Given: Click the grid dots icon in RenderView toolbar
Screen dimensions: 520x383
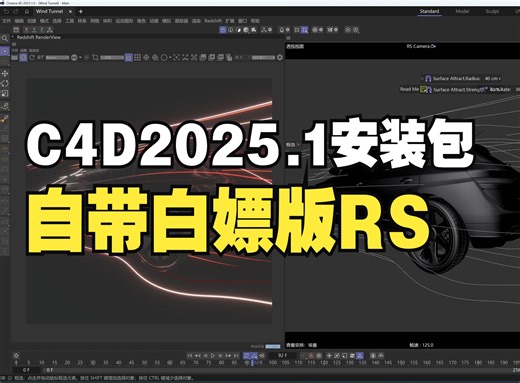Looking at the screenshot, I should 137,57.
